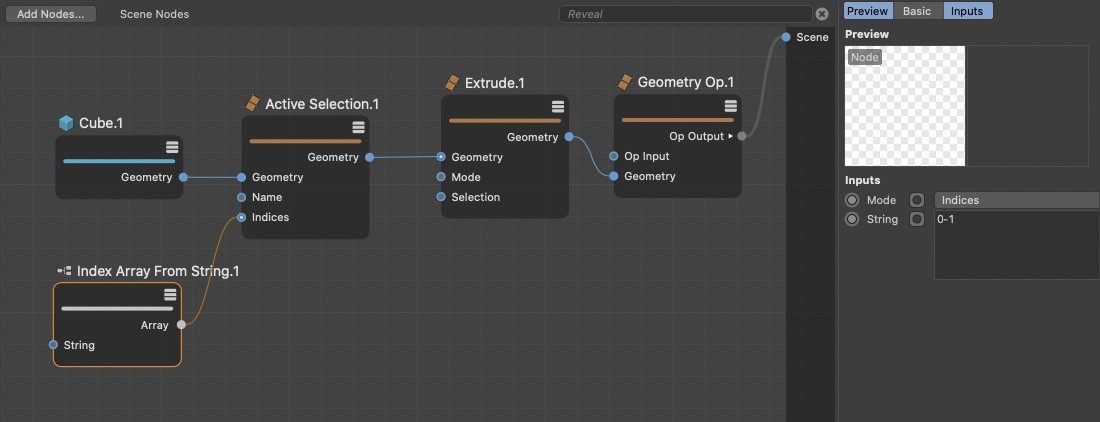Click the Extrude.1 node type icon
Viewport: 1100px width, 422px height.
point(452,83)
